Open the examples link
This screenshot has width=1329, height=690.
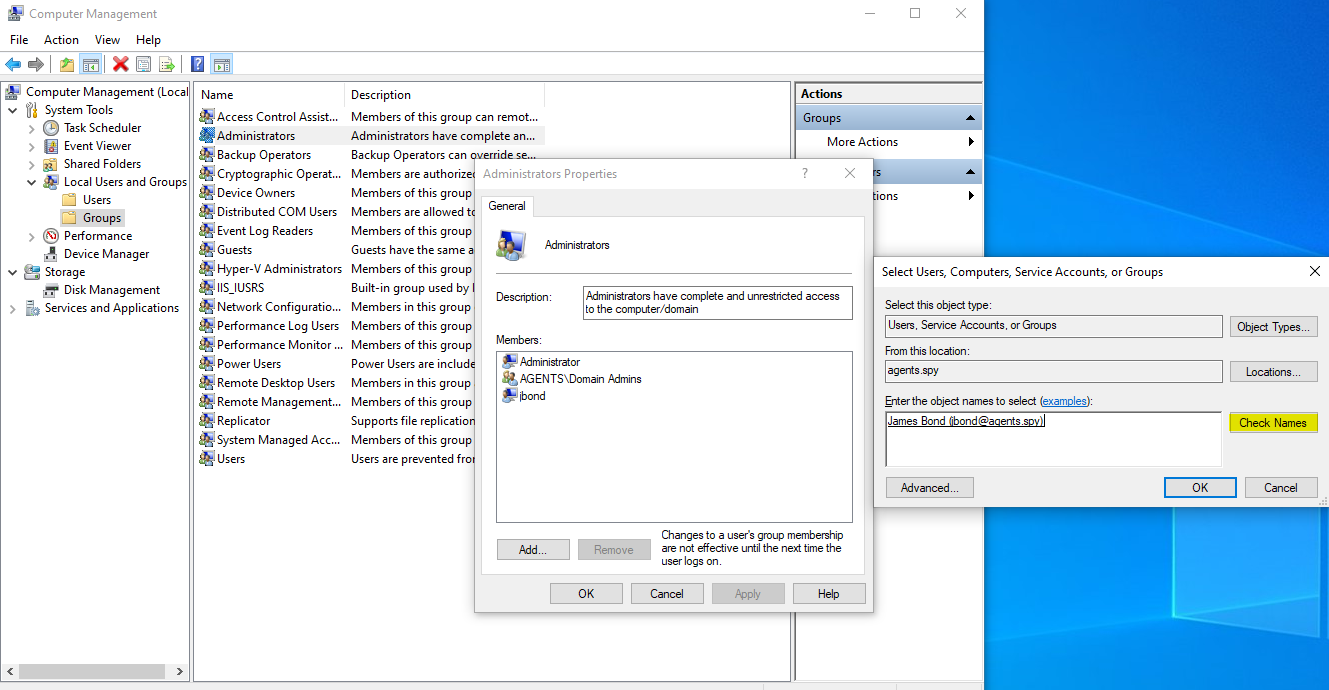click(x=1064, y=400)
